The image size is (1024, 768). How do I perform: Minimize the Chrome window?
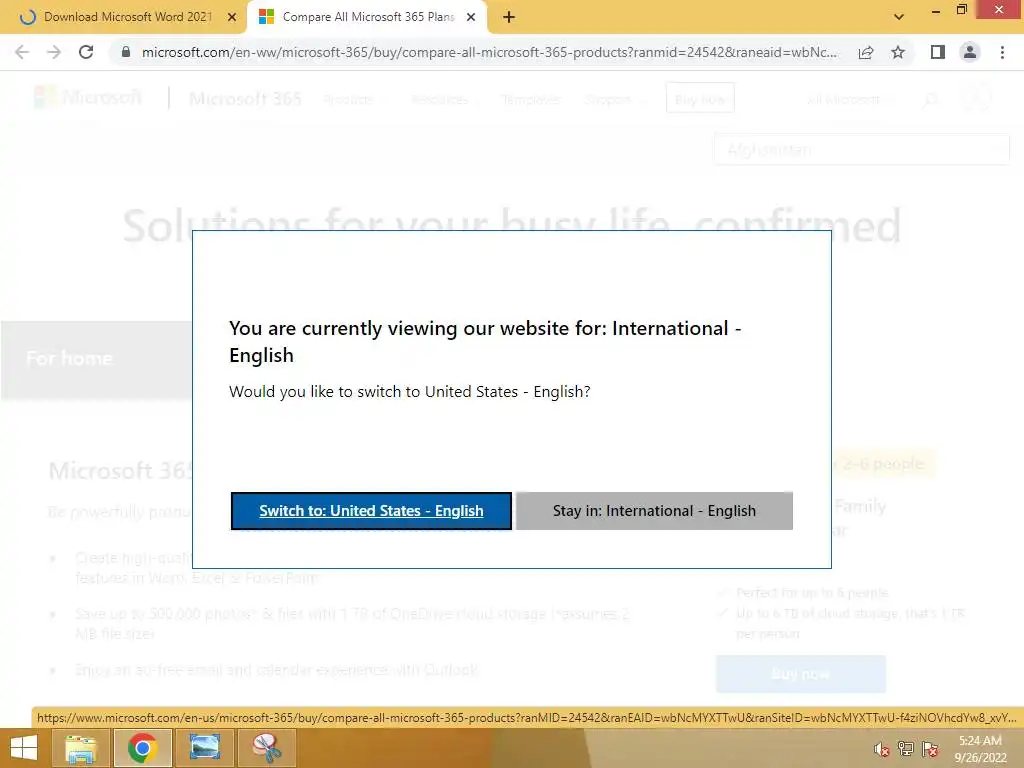pos(936,10)
